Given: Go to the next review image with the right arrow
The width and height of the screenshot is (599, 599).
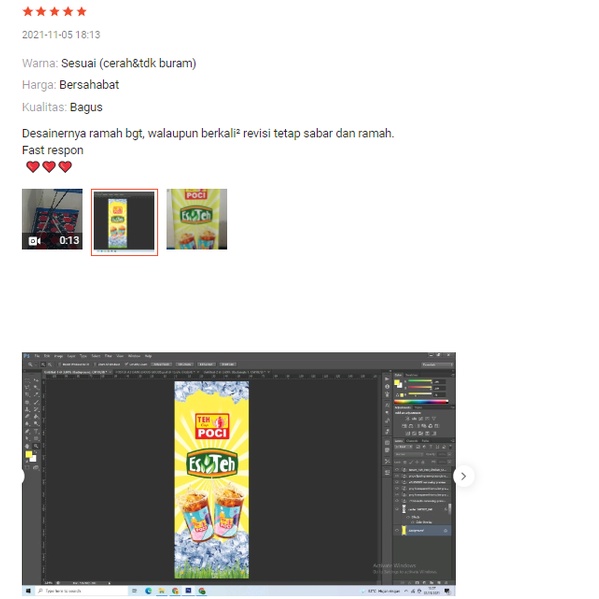Looking at the screenshot, I should pyautogui.click(x=463, y=476).
